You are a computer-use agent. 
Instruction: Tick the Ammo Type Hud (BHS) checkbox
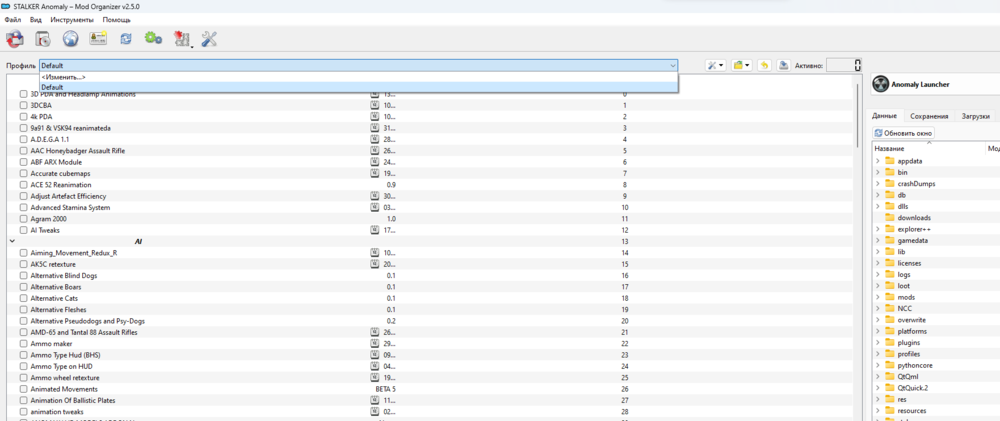coord(24,355)
